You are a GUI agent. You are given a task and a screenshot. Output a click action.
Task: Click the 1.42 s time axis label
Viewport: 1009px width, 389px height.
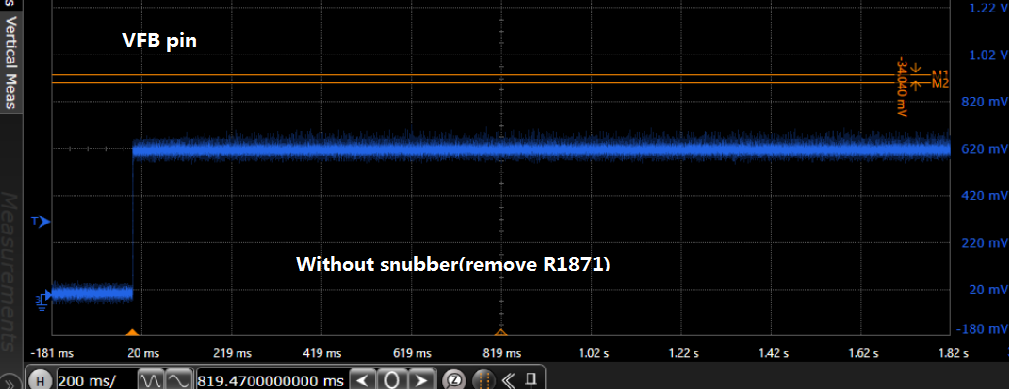tap(772, 353)
